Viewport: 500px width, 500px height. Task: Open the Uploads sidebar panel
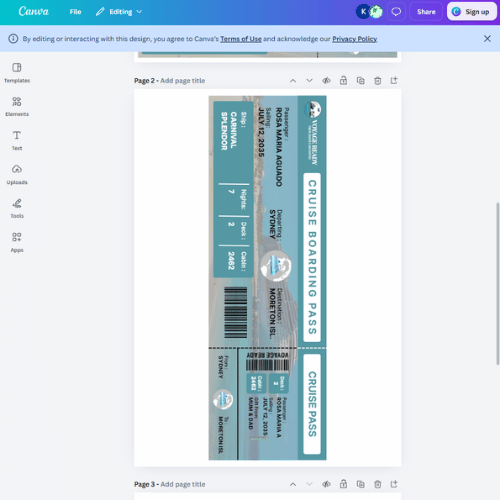pyautogui.click(x=17, y=174)
